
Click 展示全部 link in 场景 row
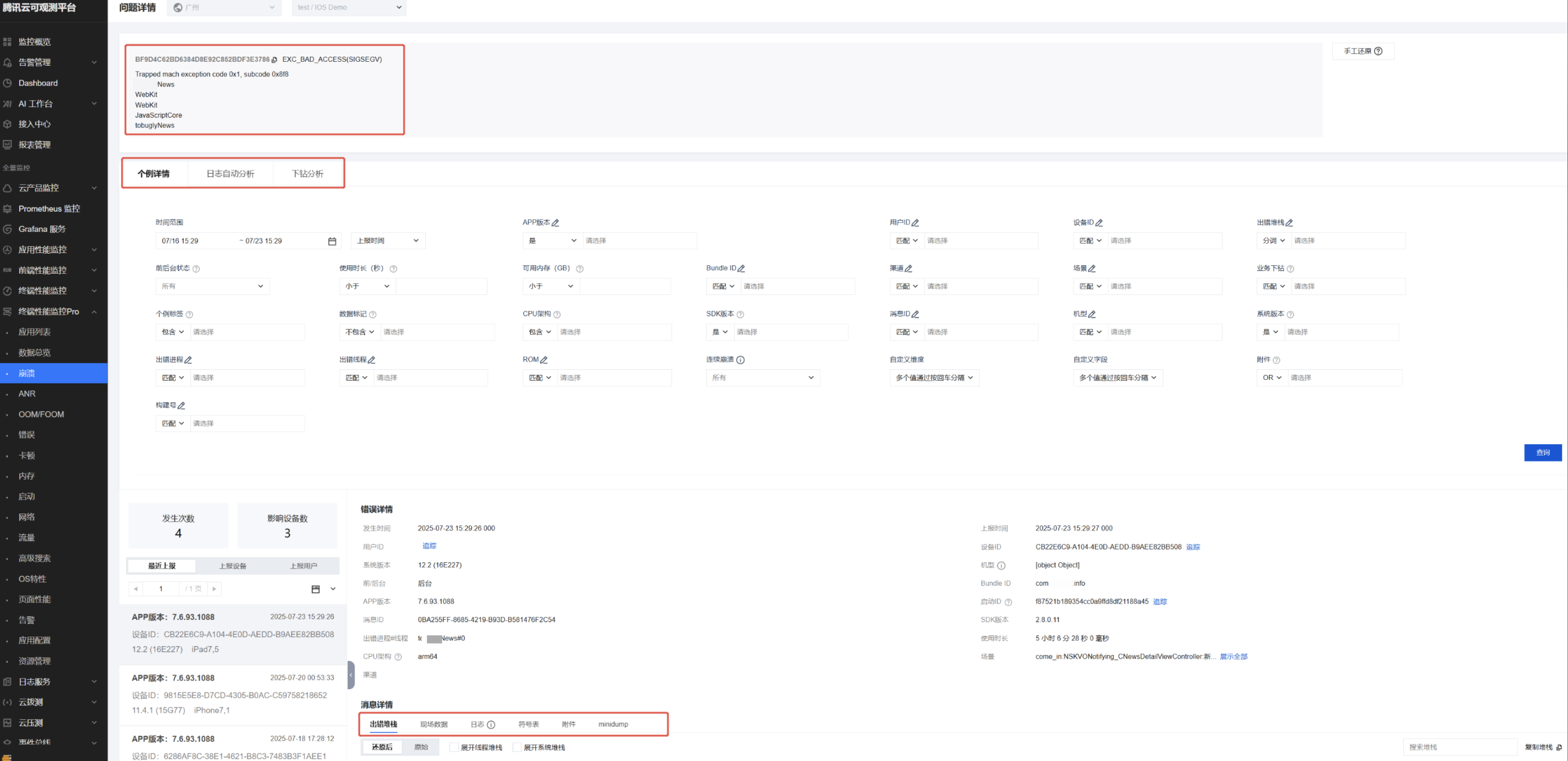(x=1233, y=657)
